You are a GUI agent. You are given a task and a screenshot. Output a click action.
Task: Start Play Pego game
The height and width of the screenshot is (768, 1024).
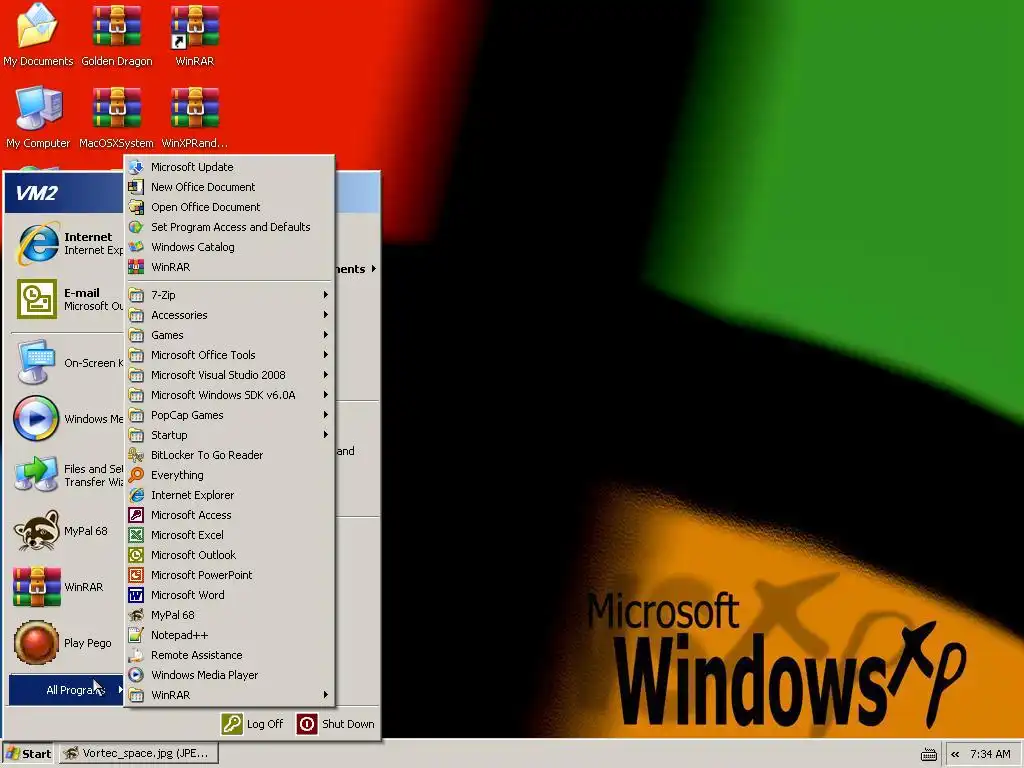point(68,643)
